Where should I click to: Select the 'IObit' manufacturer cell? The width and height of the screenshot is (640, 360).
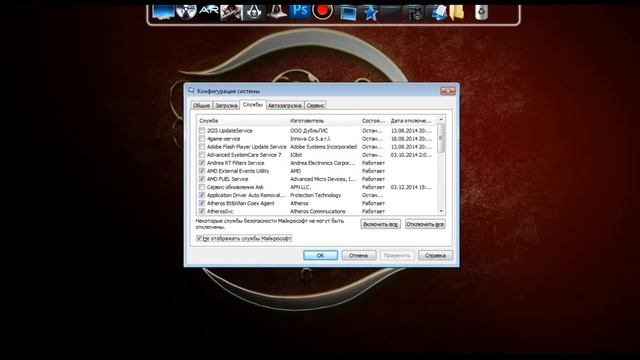[296, 155]
